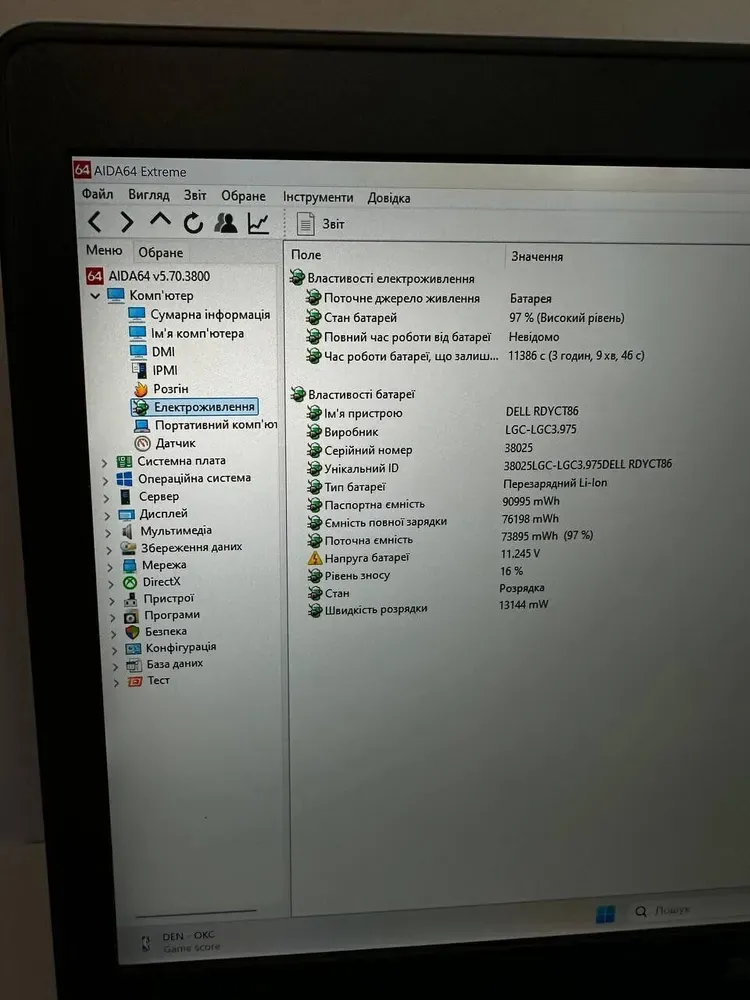Image resolution: width=750 pixels, height=1000 pixels.
Task: Expand the Мережа tree node
Action: point(109,565)
